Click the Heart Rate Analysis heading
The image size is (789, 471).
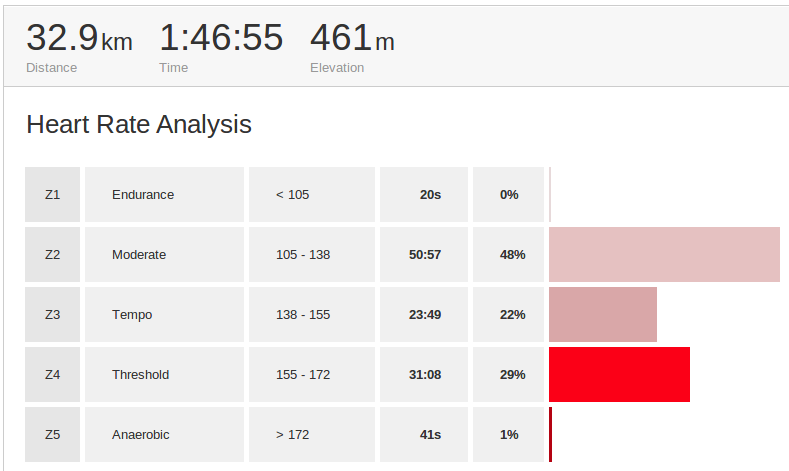click(138, 125)
